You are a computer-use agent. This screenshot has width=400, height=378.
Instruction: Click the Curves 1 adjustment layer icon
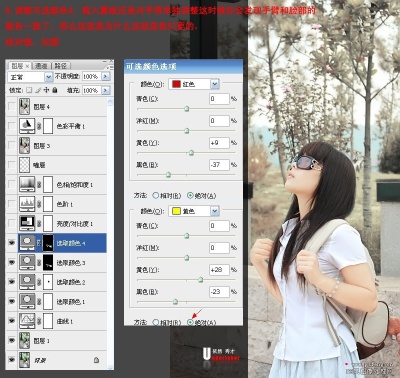tap(27, 321)
